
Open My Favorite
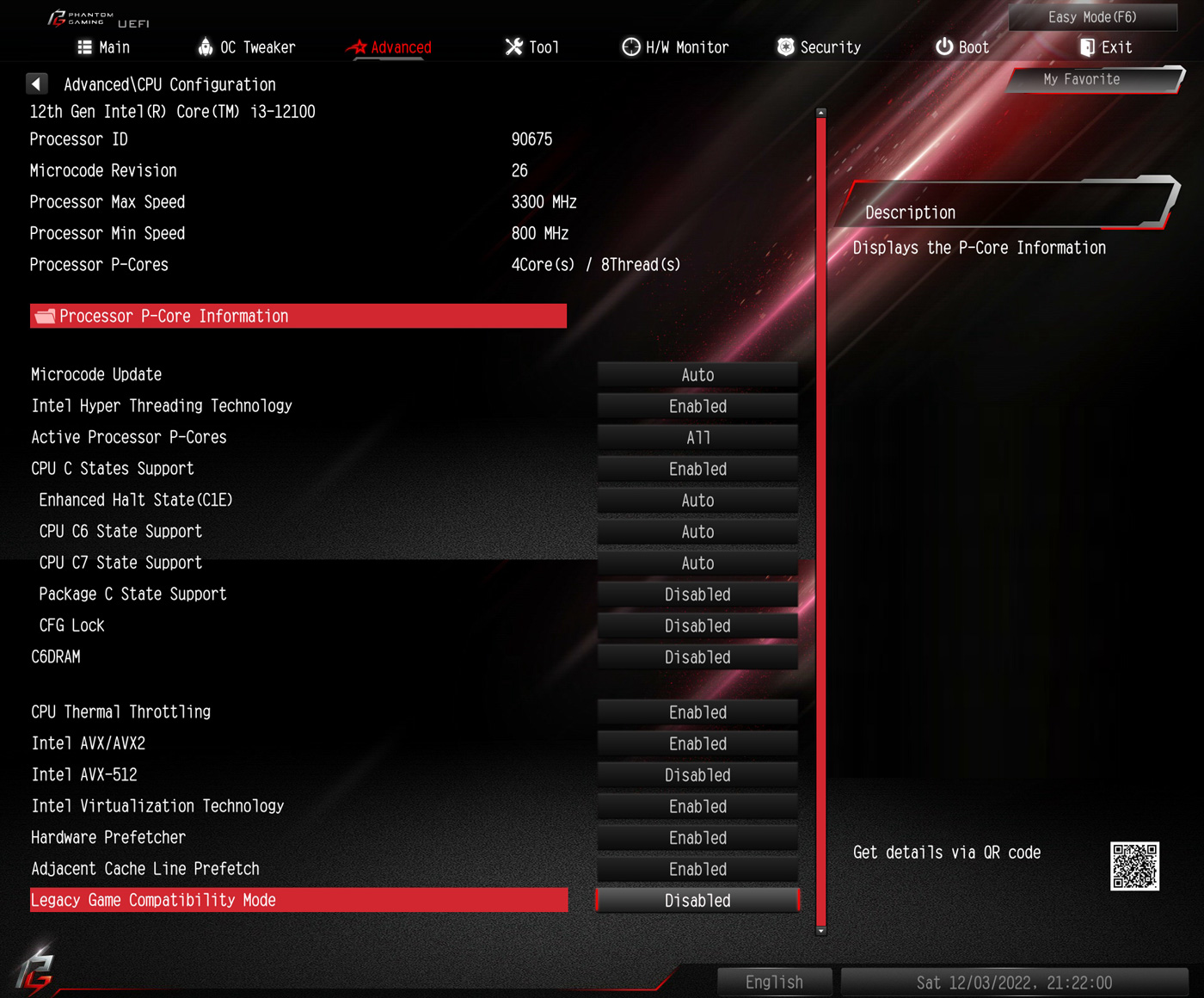(x=1095, y=79)
